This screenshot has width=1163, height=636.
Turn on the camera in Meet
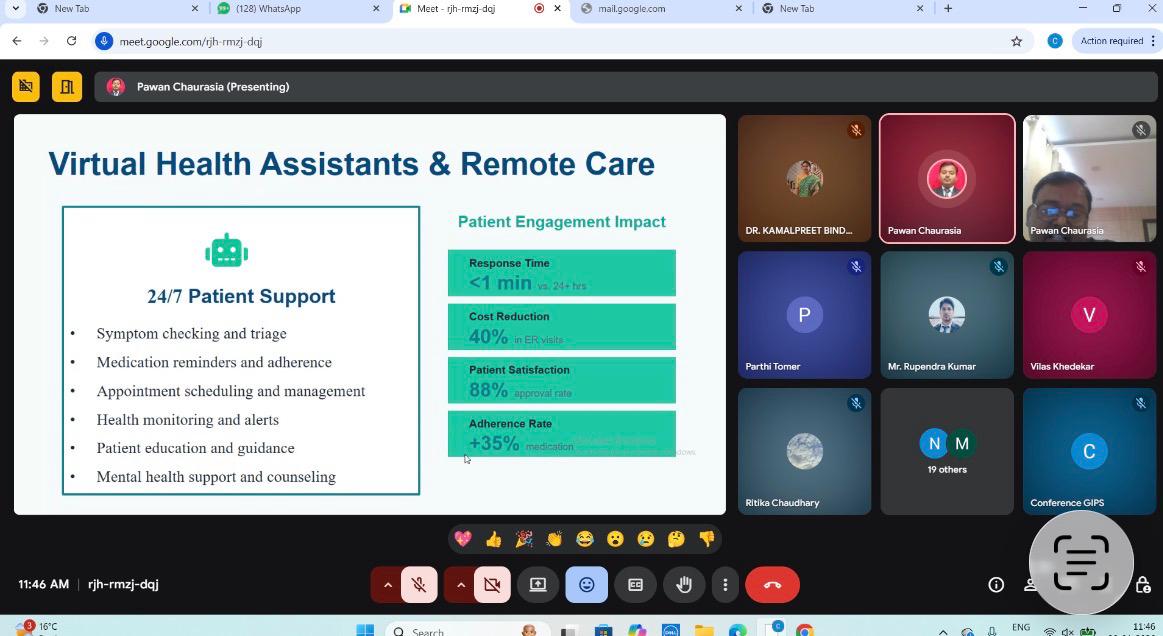coord(492,585)
